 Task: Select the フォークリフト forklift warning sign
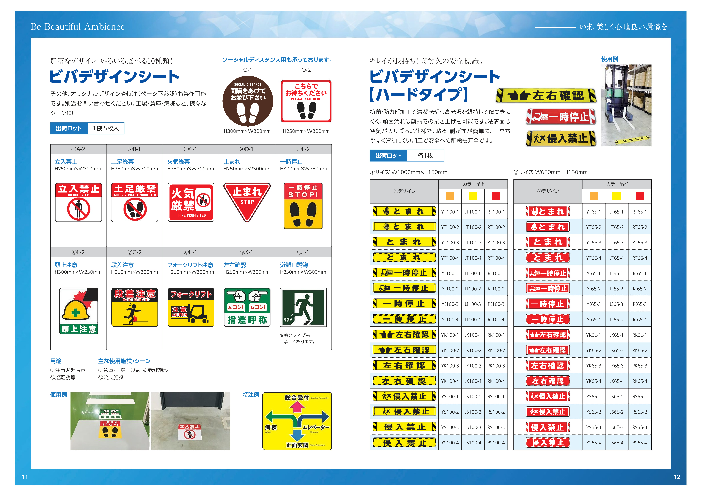point(190,309)
